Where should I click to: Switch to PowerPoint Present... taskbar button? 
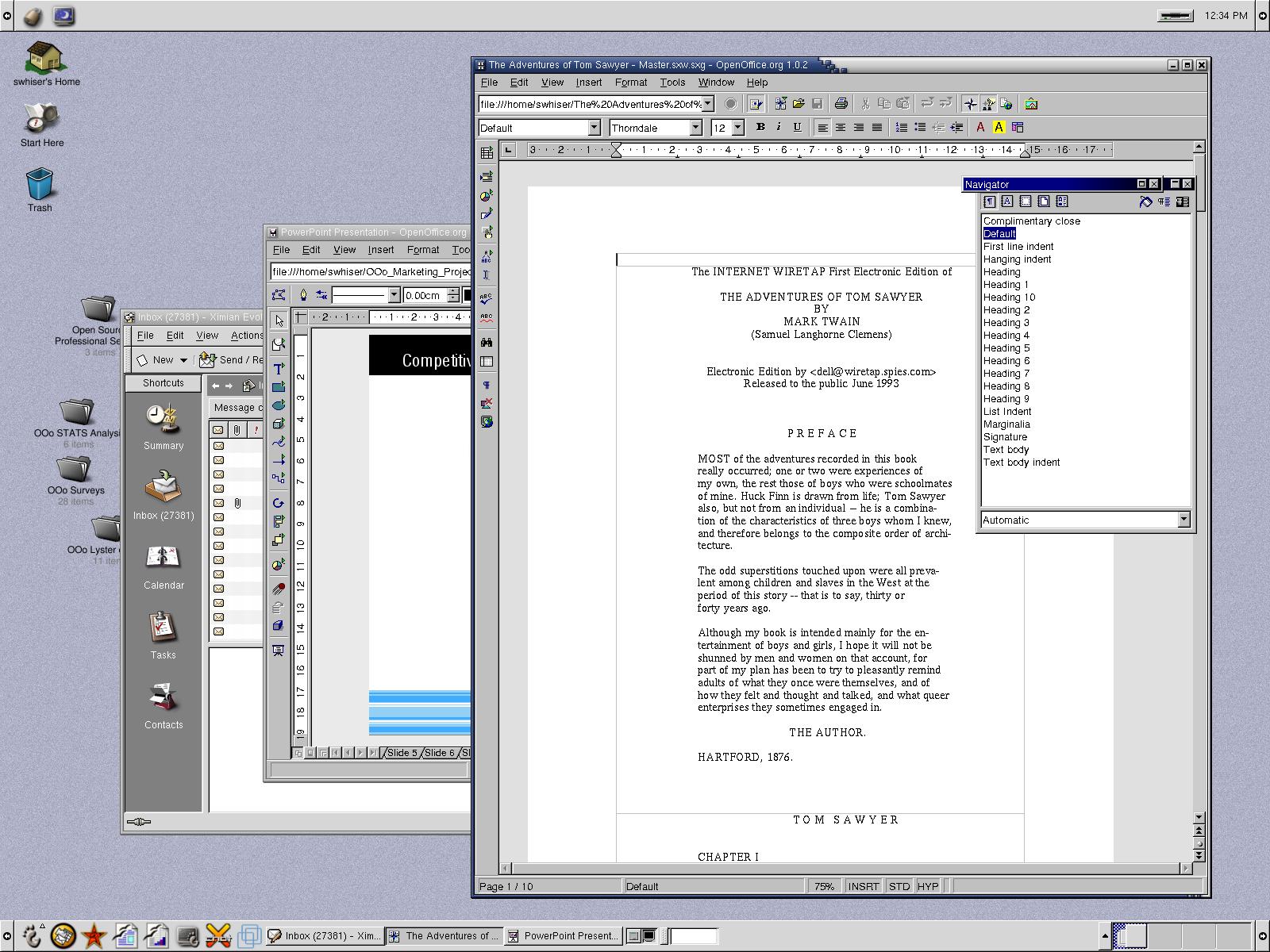[x=563, y=936]
